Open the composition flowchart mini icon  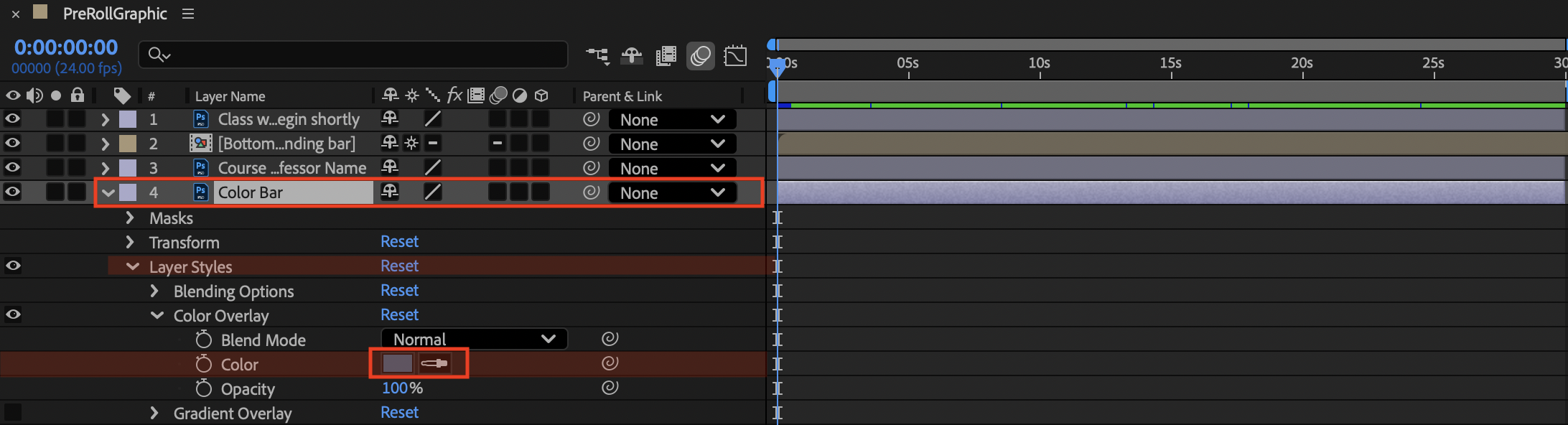[x=597, y=56]
